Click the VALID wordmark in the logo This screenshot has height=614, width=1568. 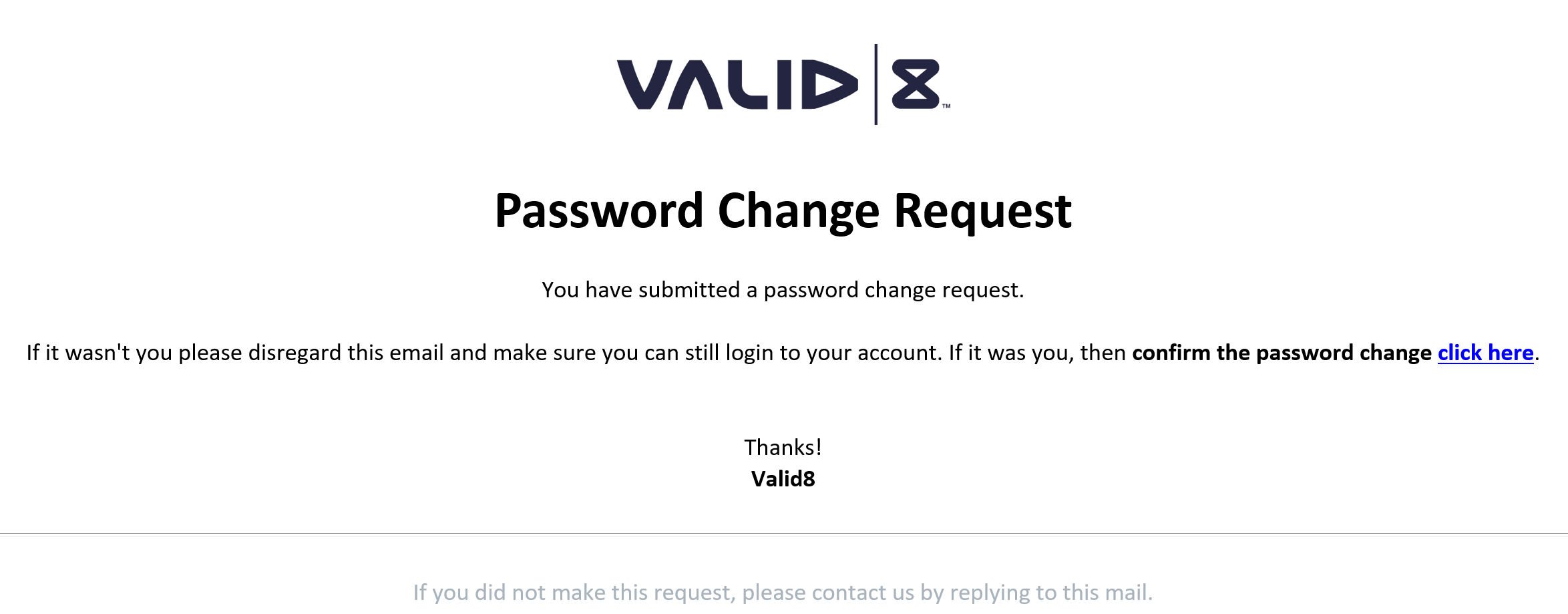737,84
